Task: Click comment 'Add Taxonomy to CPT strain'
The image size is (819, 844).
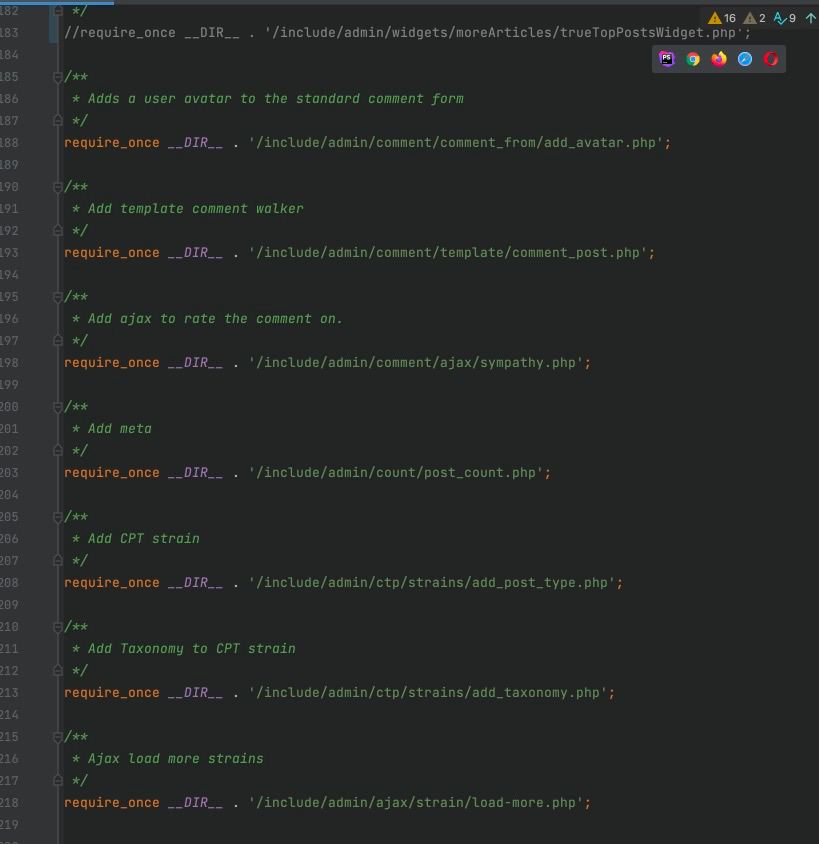Action: coord(192,649)
